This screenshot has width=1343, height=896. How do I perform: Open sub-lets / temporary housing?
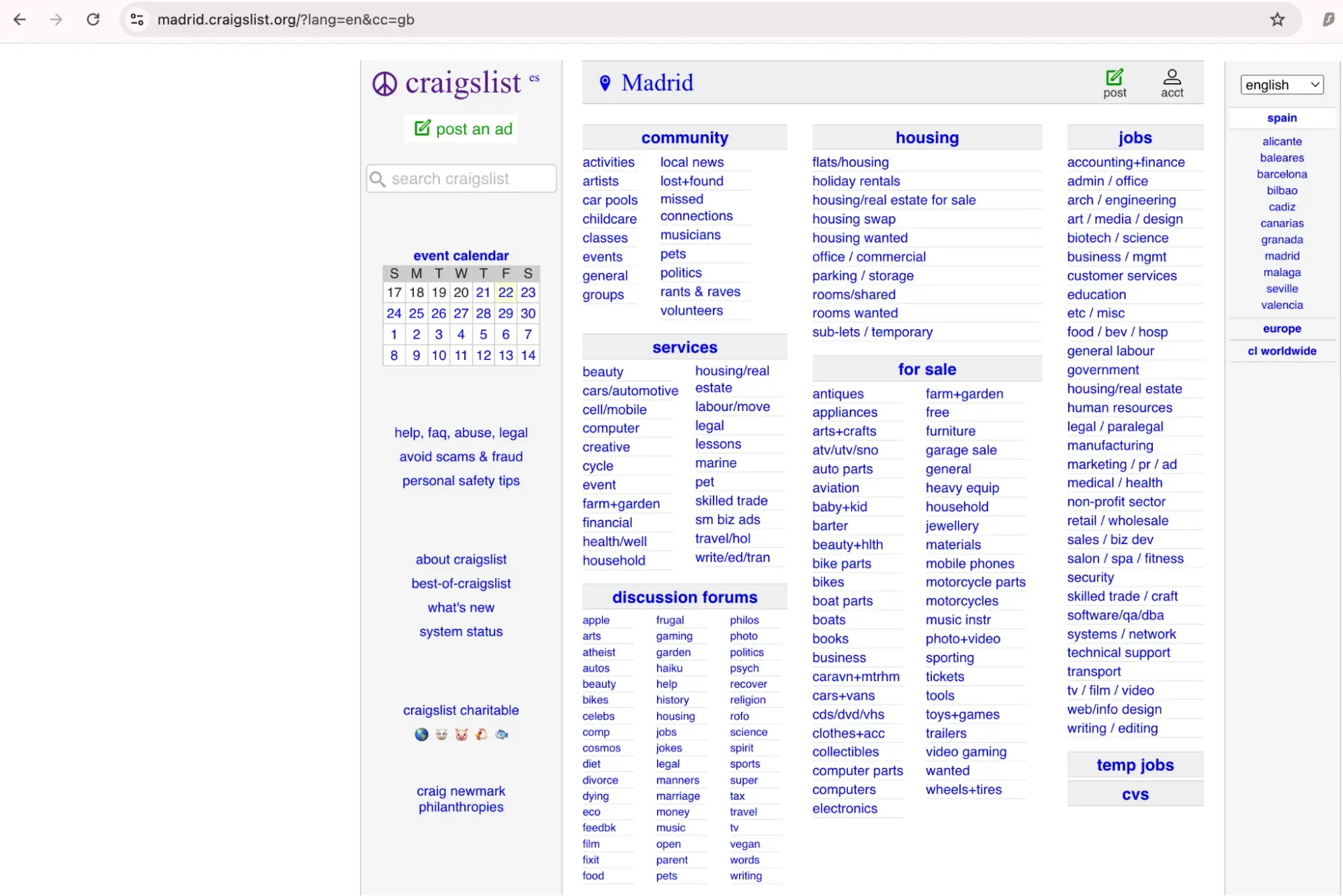(872, 332)
